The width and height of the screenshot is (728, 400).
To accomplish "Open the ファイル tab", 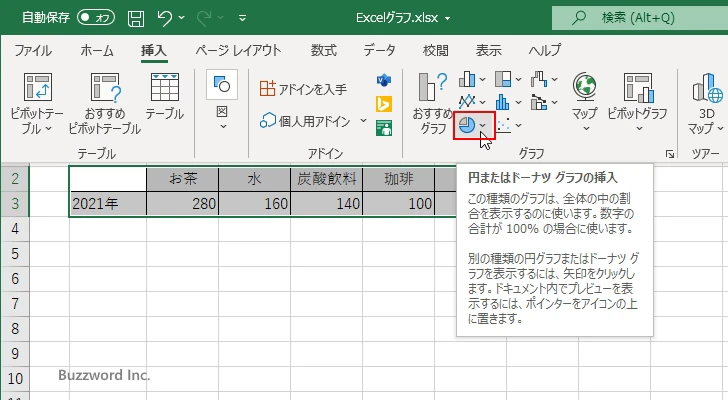I will click(32, 50).
